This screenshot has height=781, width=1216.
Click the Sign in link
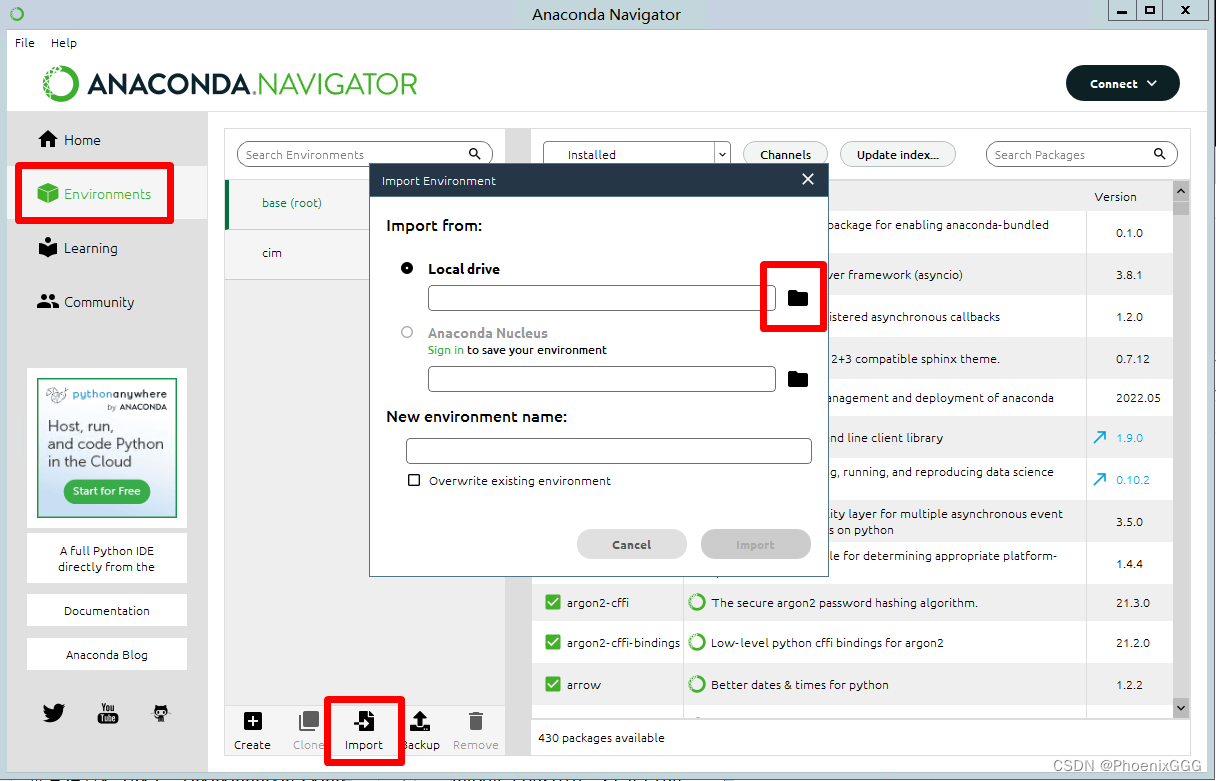pos(446,350)
